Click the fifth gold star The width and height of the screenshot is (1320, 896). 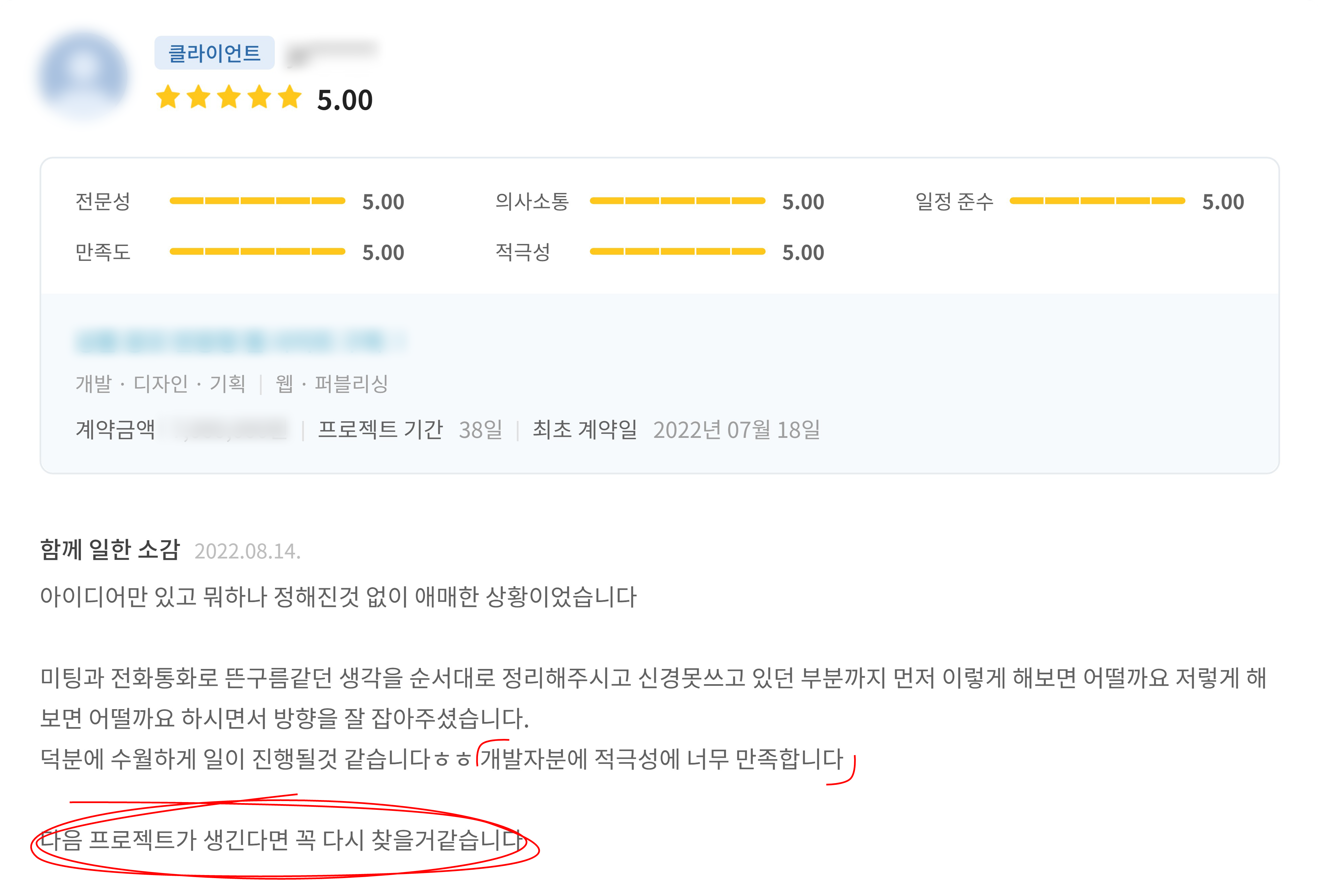tap(290, 97)
